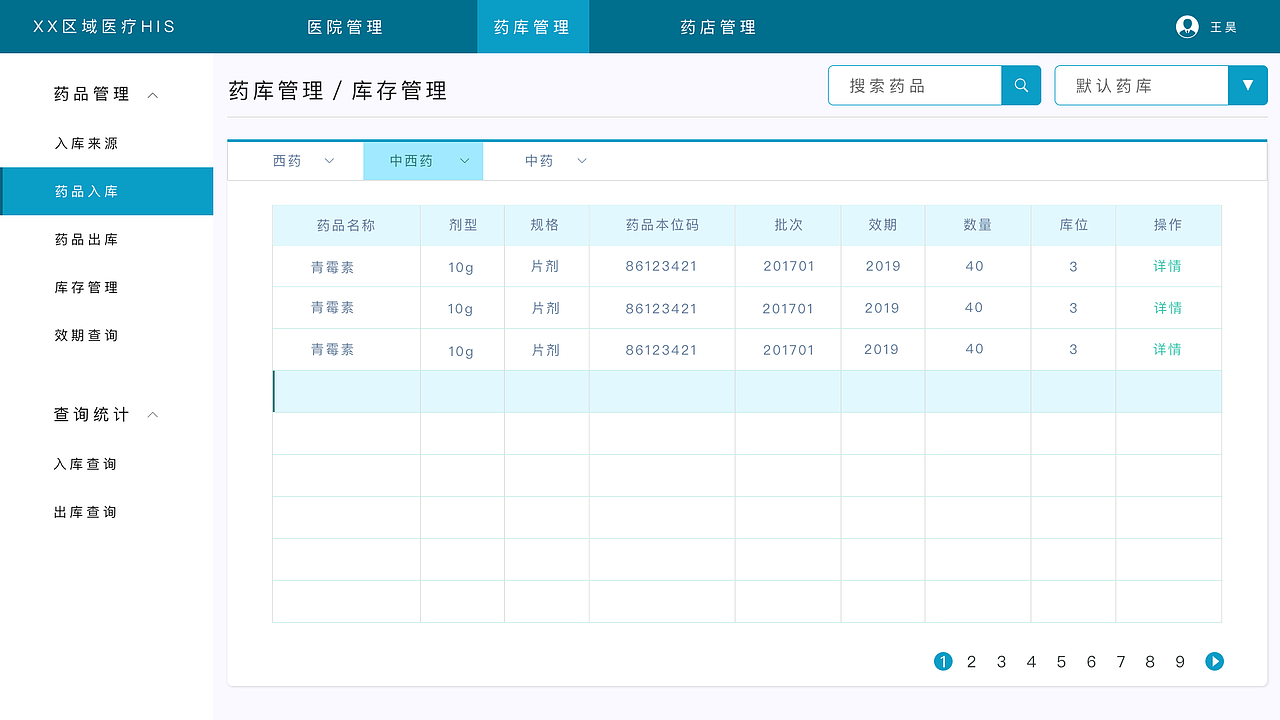Collapse the 药品管理 sidebar section
The height and width of the screenshot is (720, 1280).
click(x=152, y=94)
